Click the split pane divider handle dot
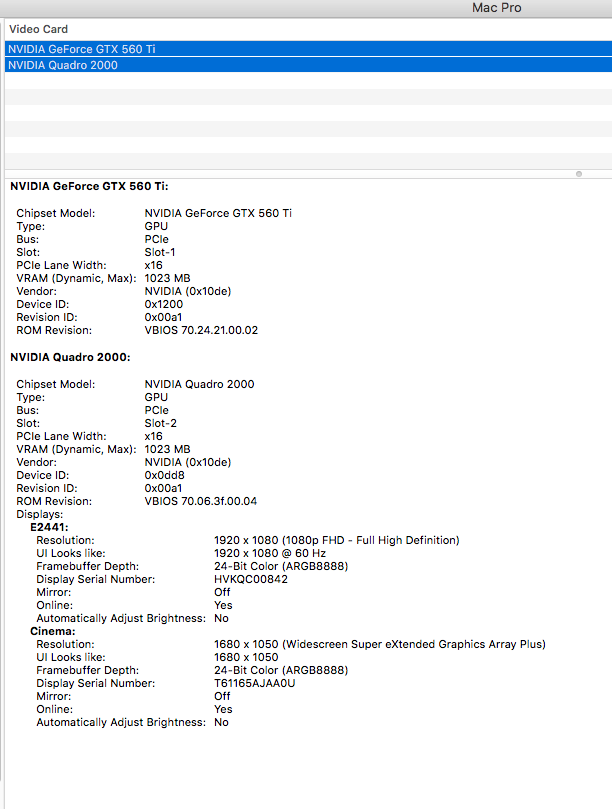This screenshot has height=809, width=612. coord(579,174)
